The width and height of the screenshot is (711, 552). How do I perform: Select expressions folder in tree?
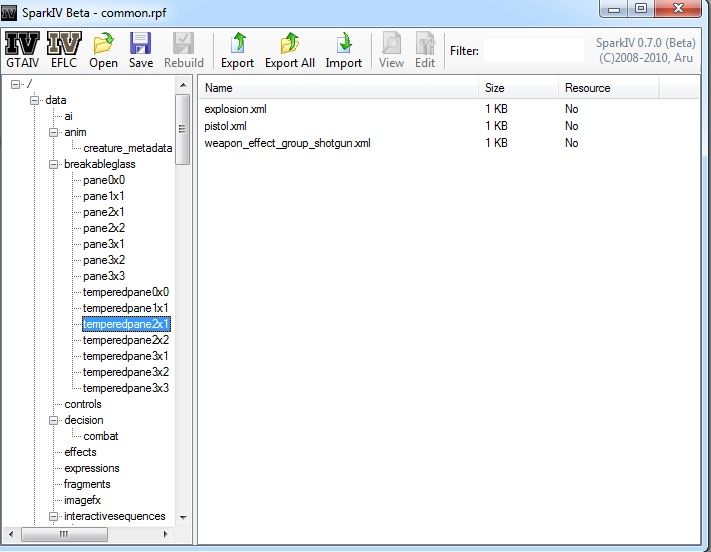point(92,468)
